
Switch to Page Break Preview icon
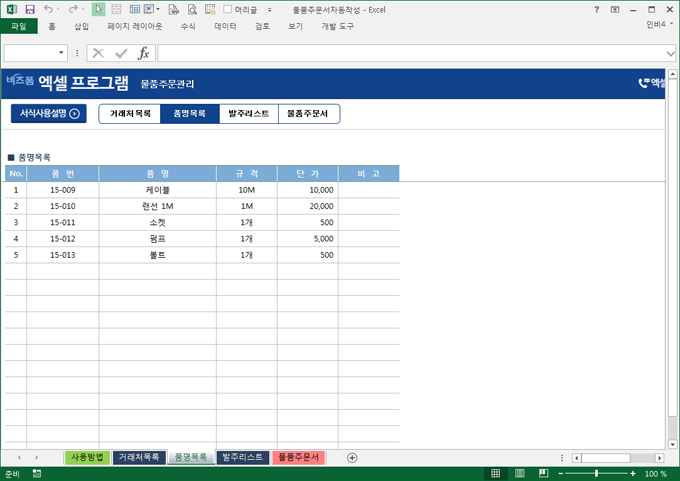543,473
